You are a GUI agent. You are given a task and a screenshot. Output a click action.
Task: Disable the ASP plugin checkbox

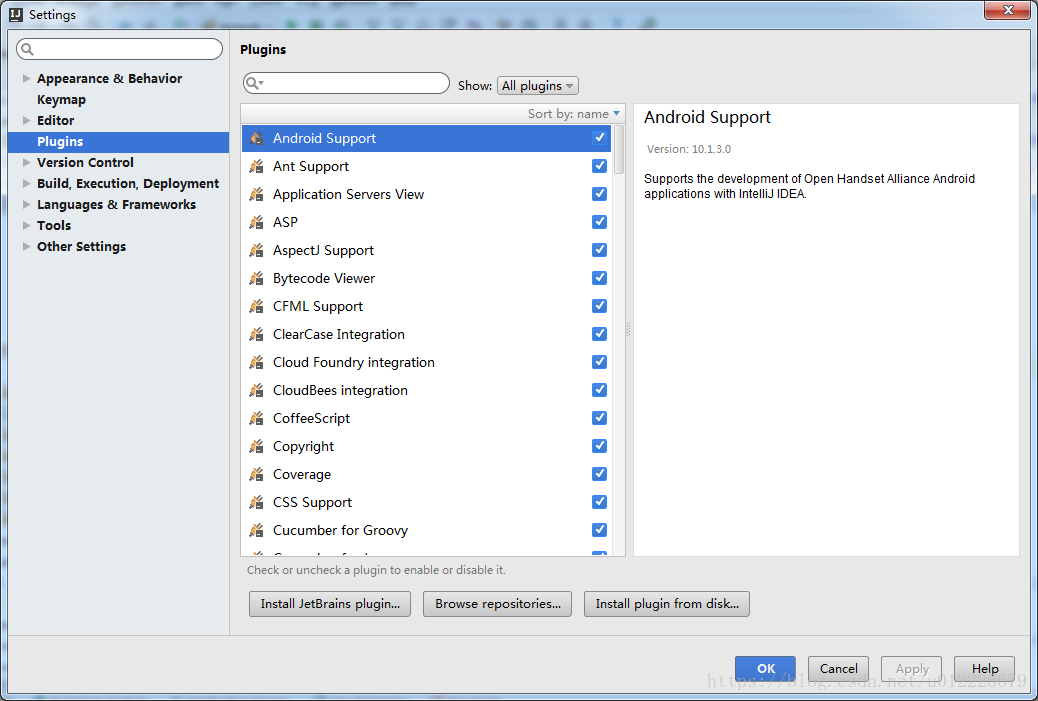point(599,222)
